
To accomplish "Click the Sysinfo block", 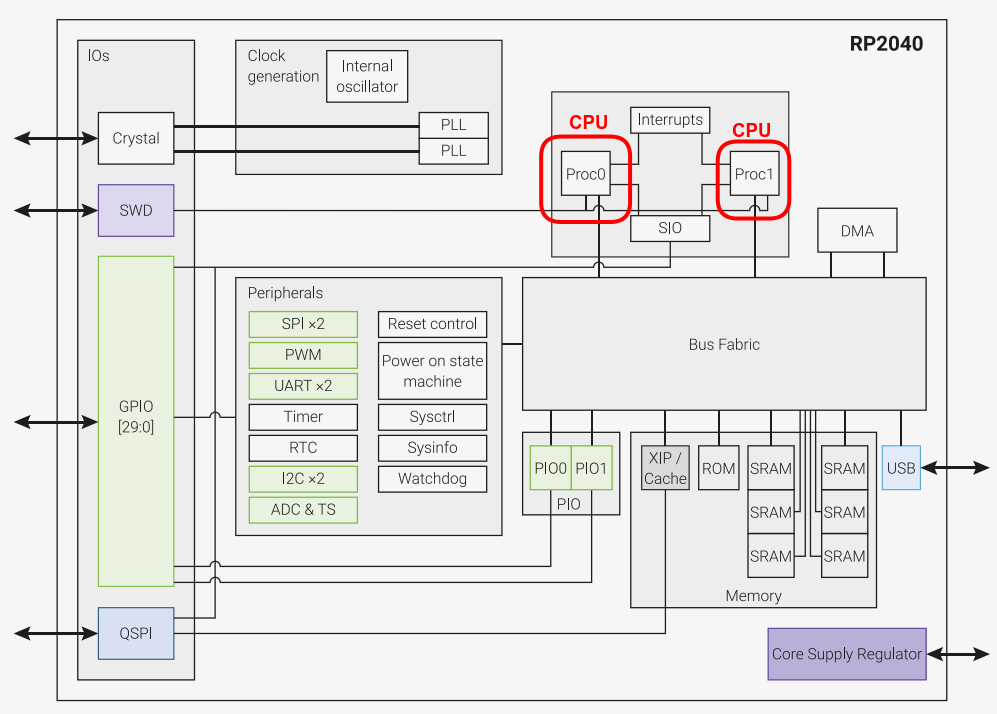I will pos(432,448).
